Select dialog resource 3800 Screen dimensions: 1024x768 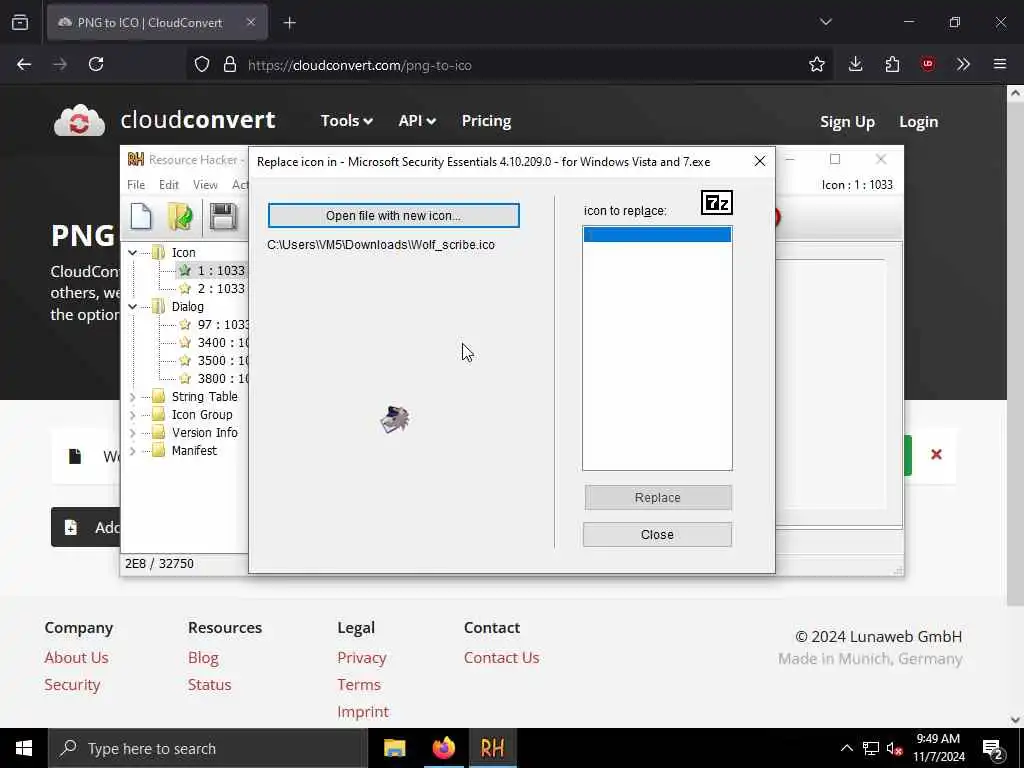click(222, 379)
